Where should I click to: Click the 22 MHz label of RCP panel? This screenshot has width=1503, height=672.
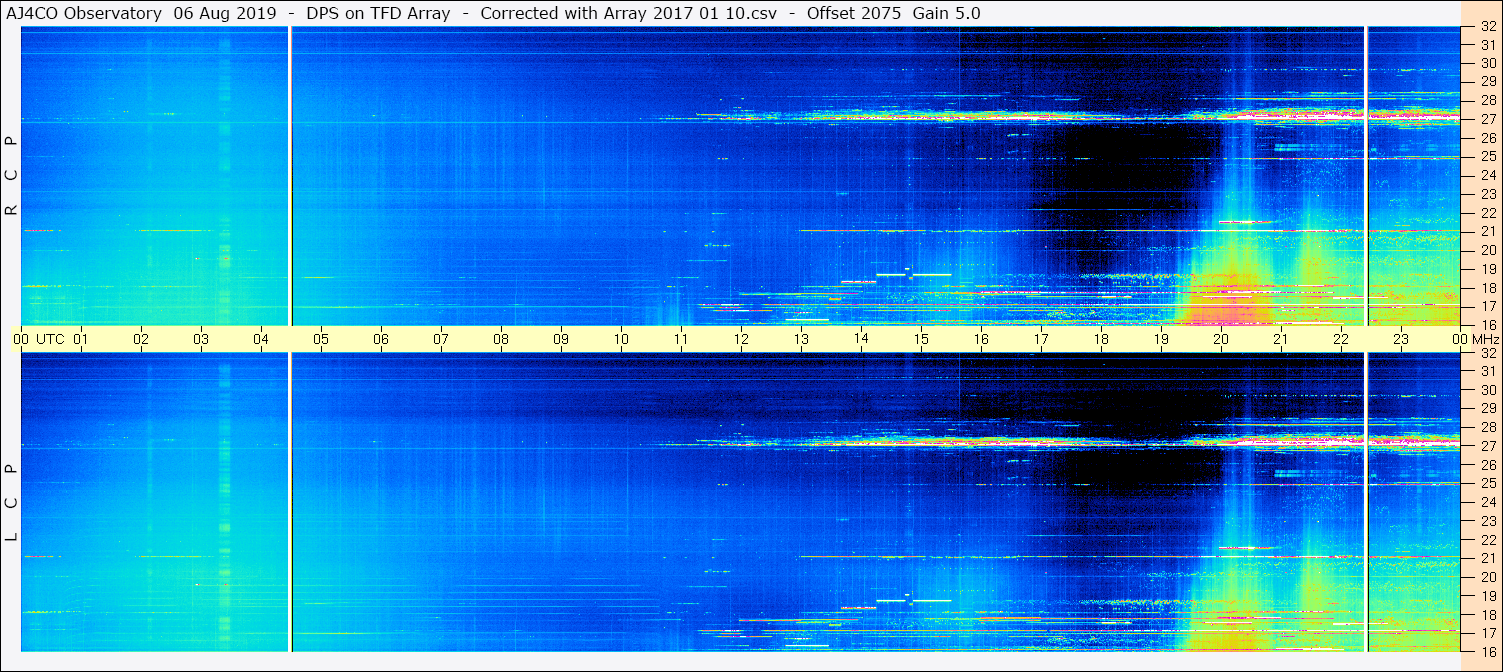(x=1487, y=212)
